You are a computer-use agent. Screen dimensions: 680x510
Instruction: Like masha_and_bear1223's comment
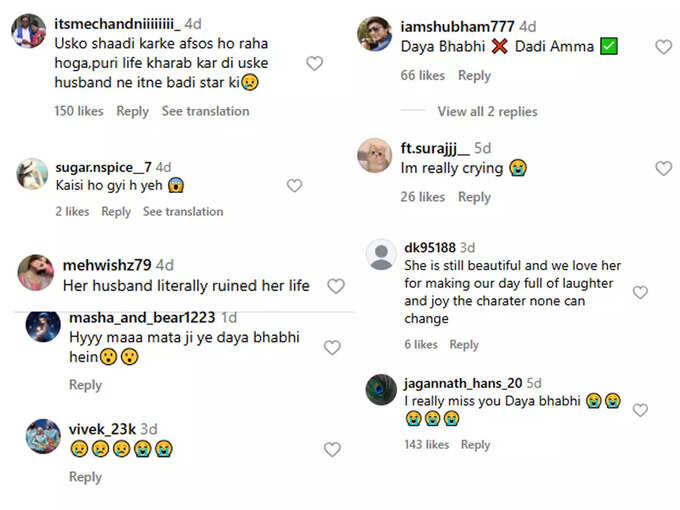click(332, 347)
